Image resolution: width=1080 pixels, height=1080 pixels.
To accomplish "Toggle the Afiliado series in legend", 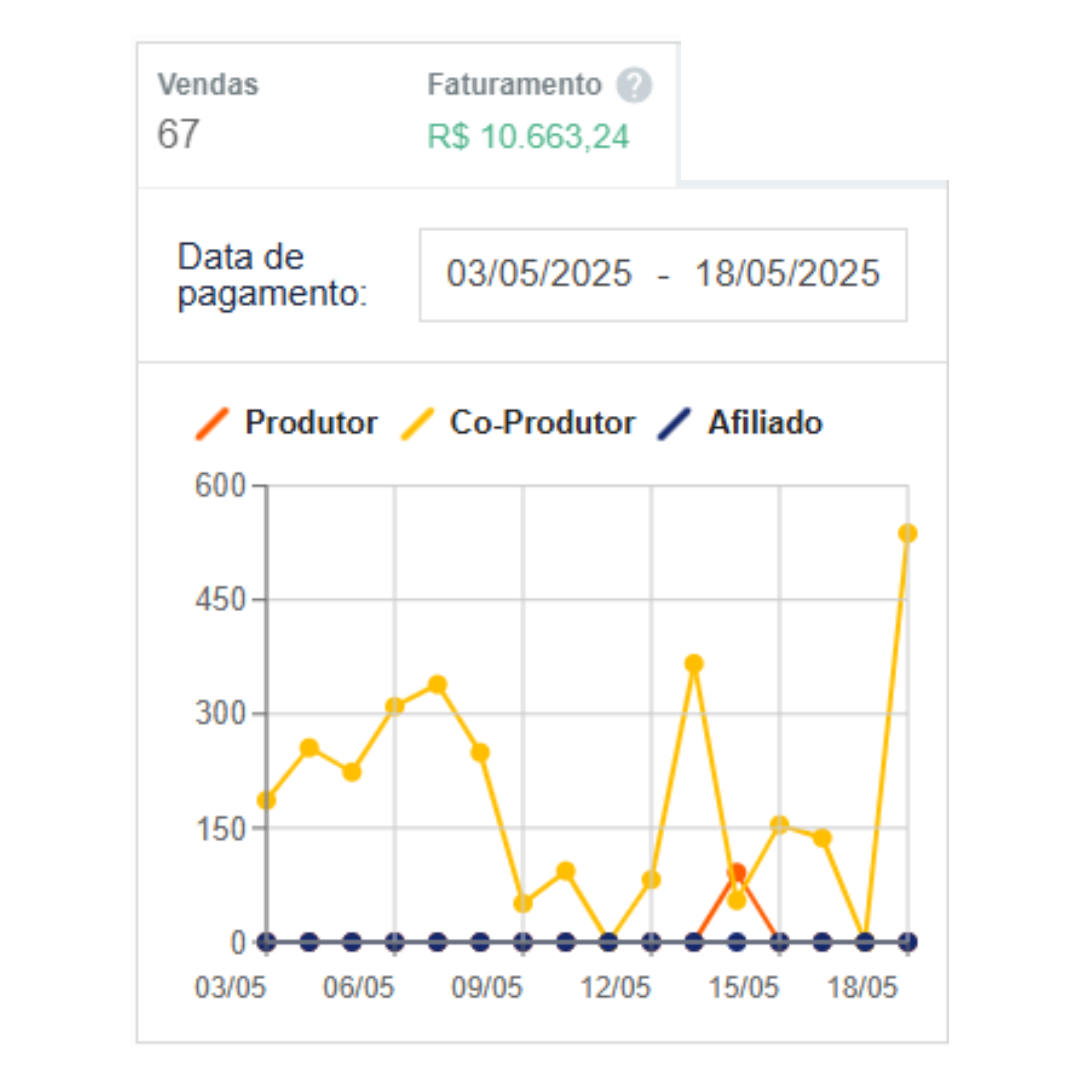I will (x=740, y=422).
